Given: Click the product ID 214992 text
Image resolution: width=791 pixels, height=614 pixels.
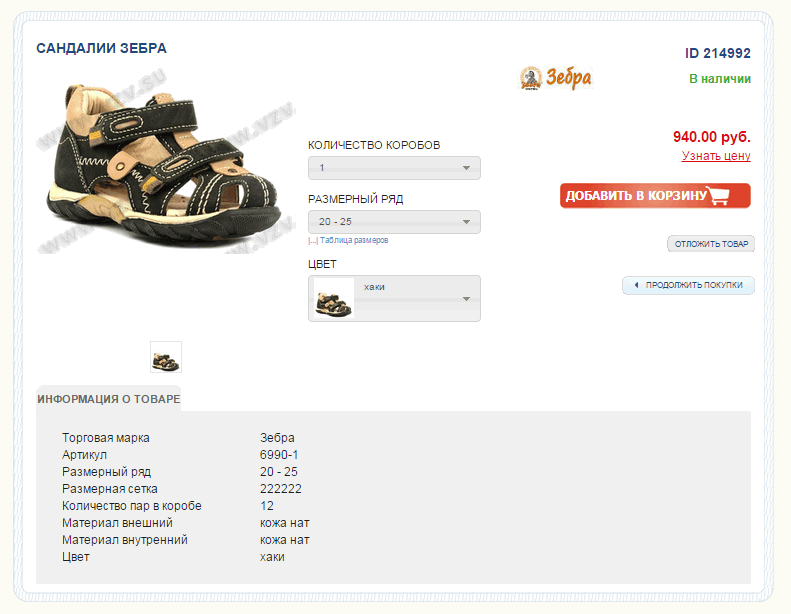Looking at the screenshot, I should [x=717, y=54].
